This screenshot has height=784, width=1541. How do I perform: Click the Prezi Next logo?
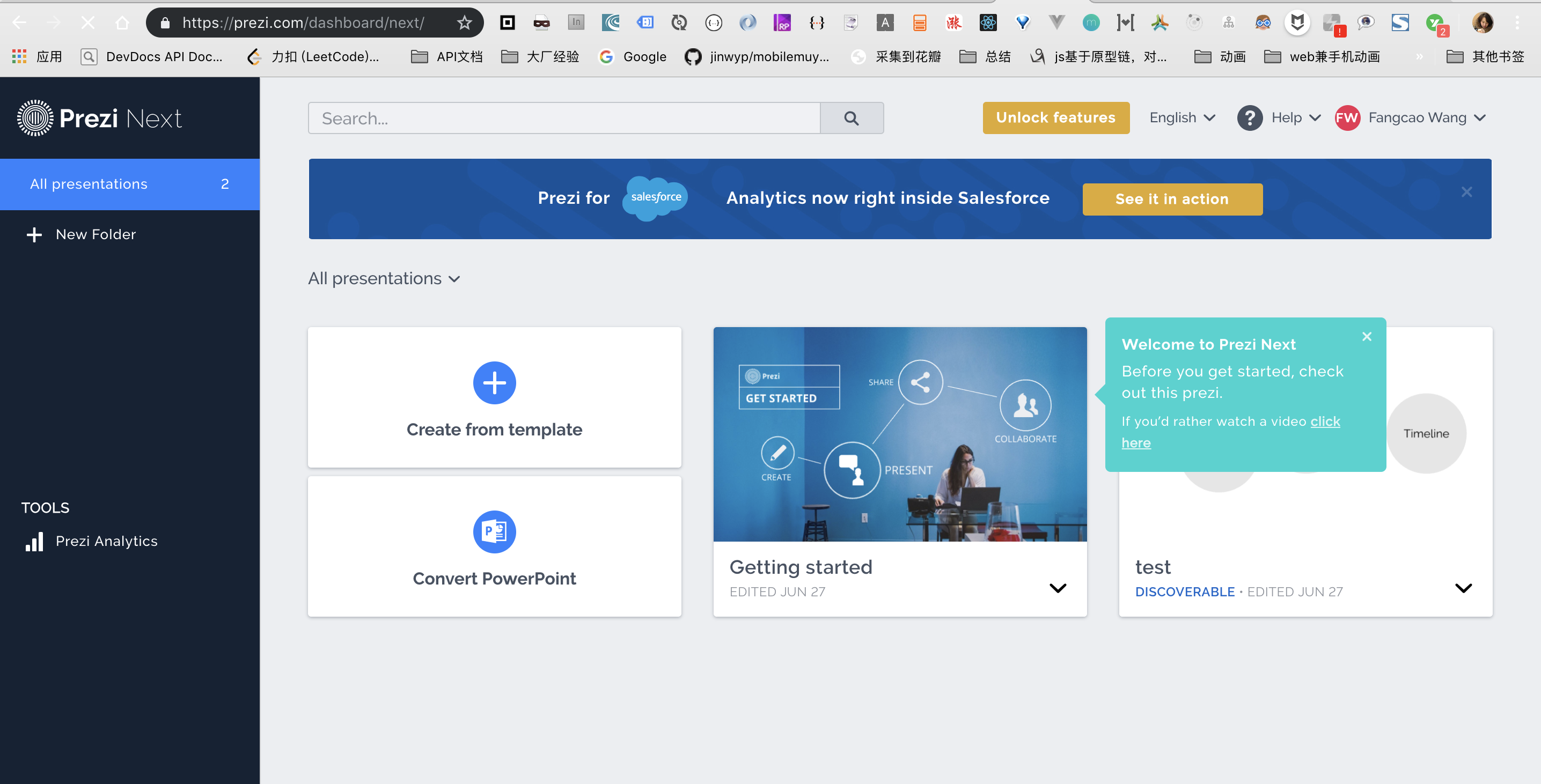point(99,118)
